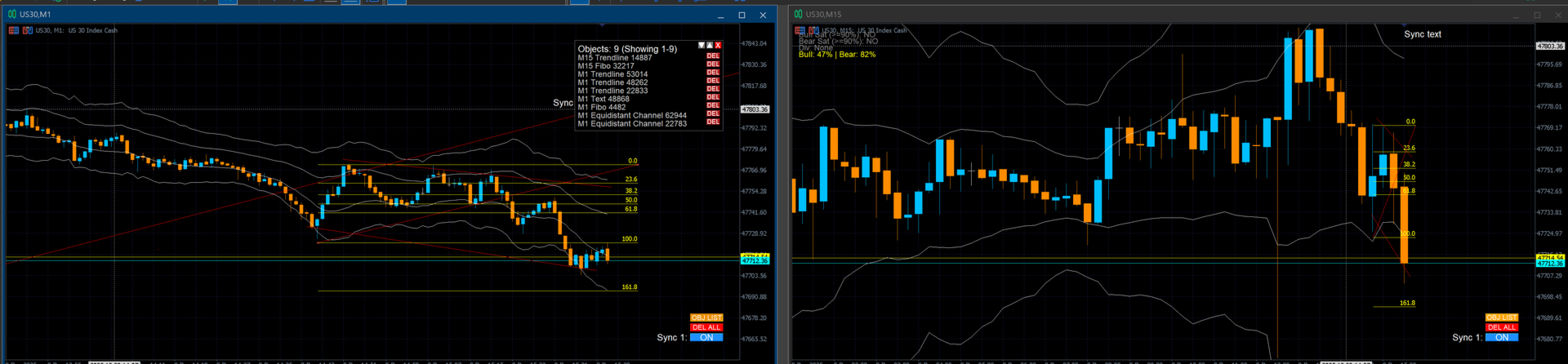Toggle Sync 1 ON switch in M15 chart

pos(1502,337)
